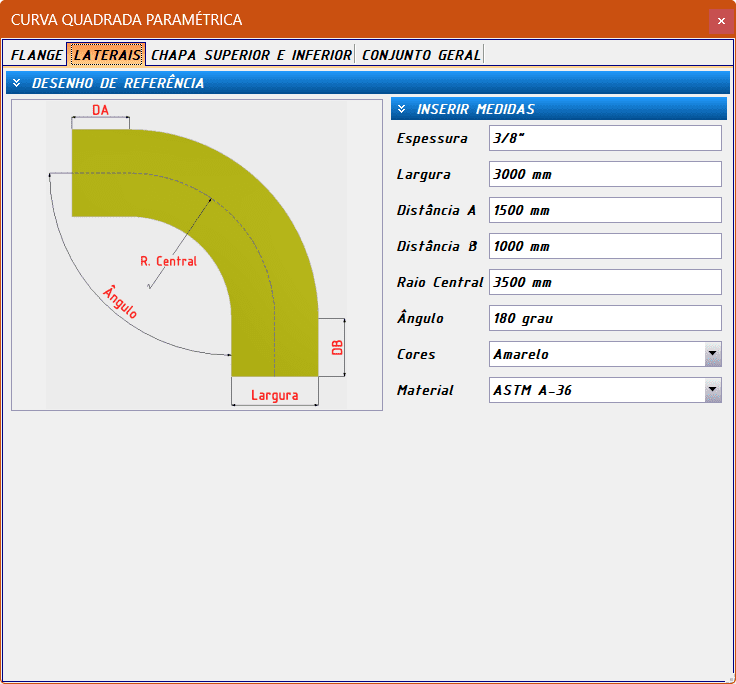Focus the Distância A input field
The width and height of the screenshot is (736, 684).
click(605, 210)
